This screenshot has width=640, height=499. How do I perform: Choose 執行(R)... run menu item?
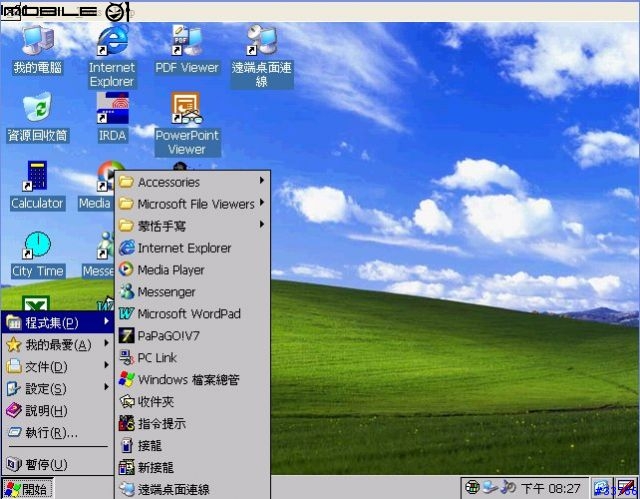(x=58, y=432)
